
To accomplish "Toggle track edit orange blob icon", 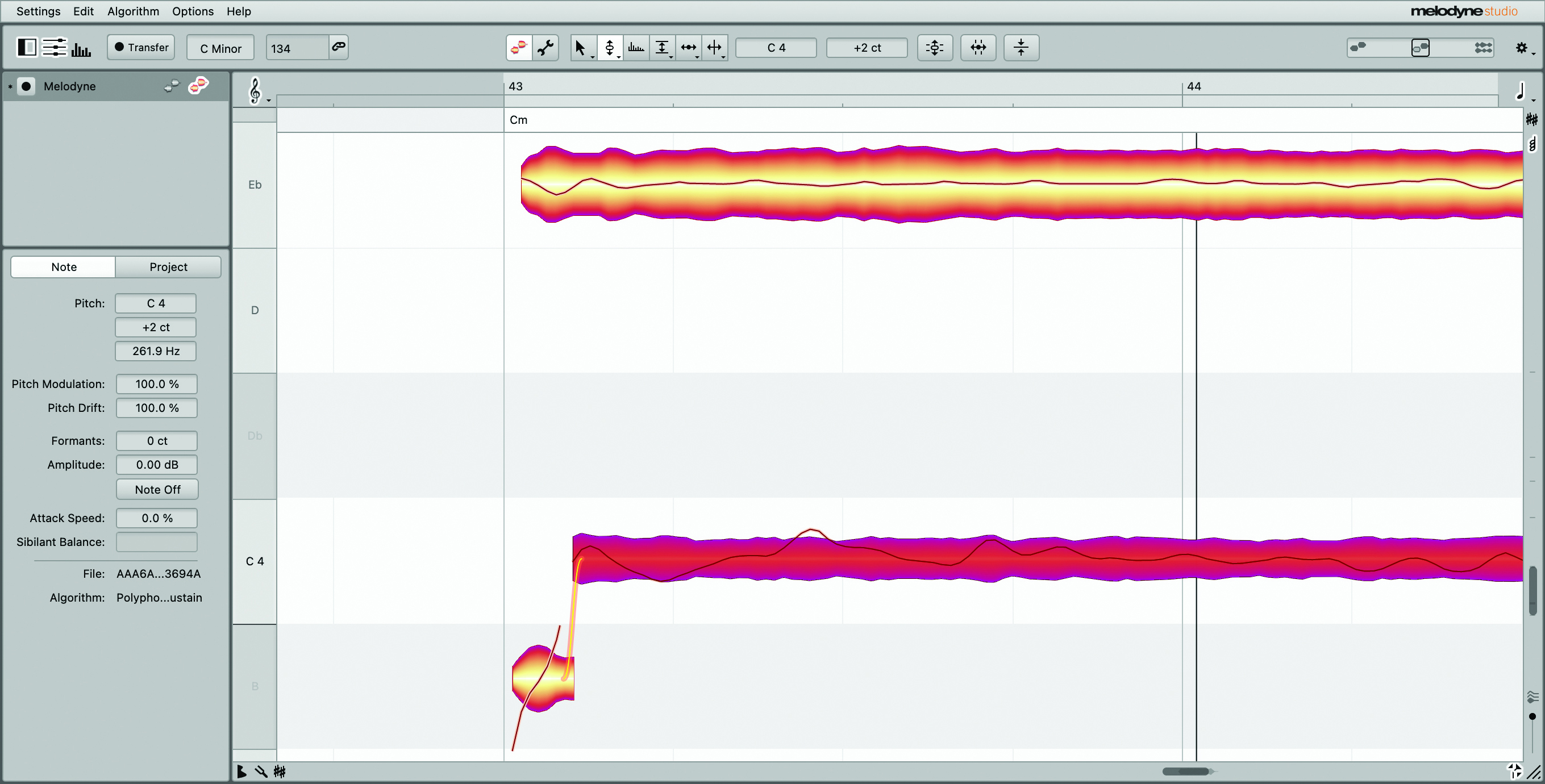I will [x=198, y=86].
